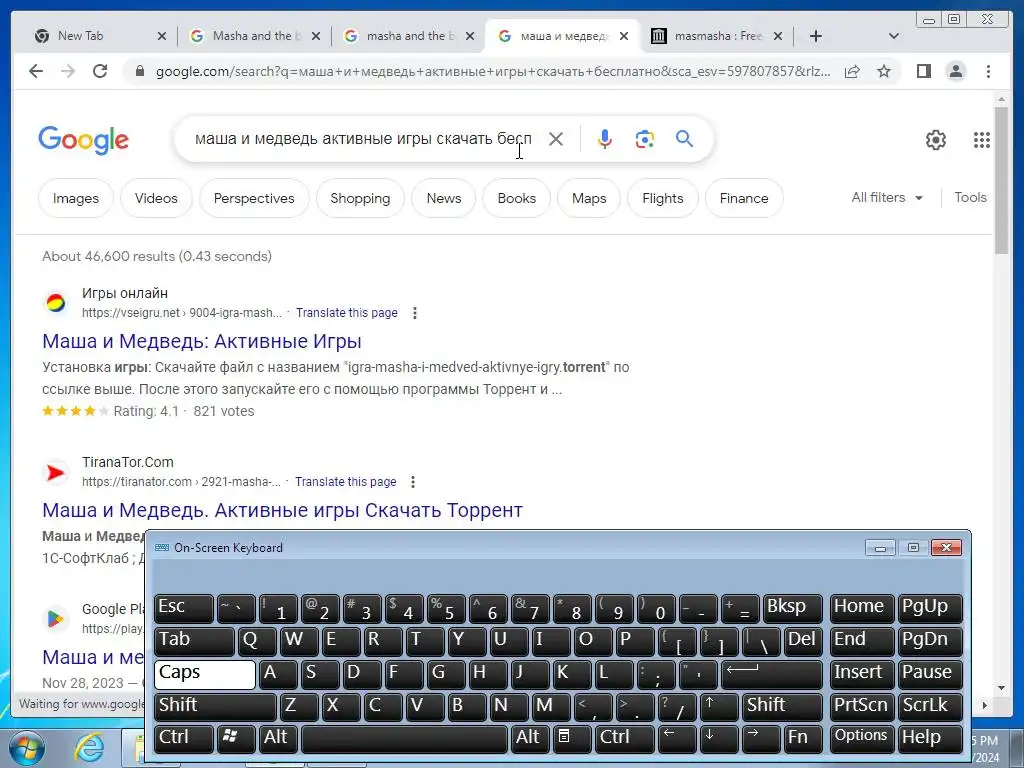
Task: Toggle the Fn key
Action: (x=802, y=738)
